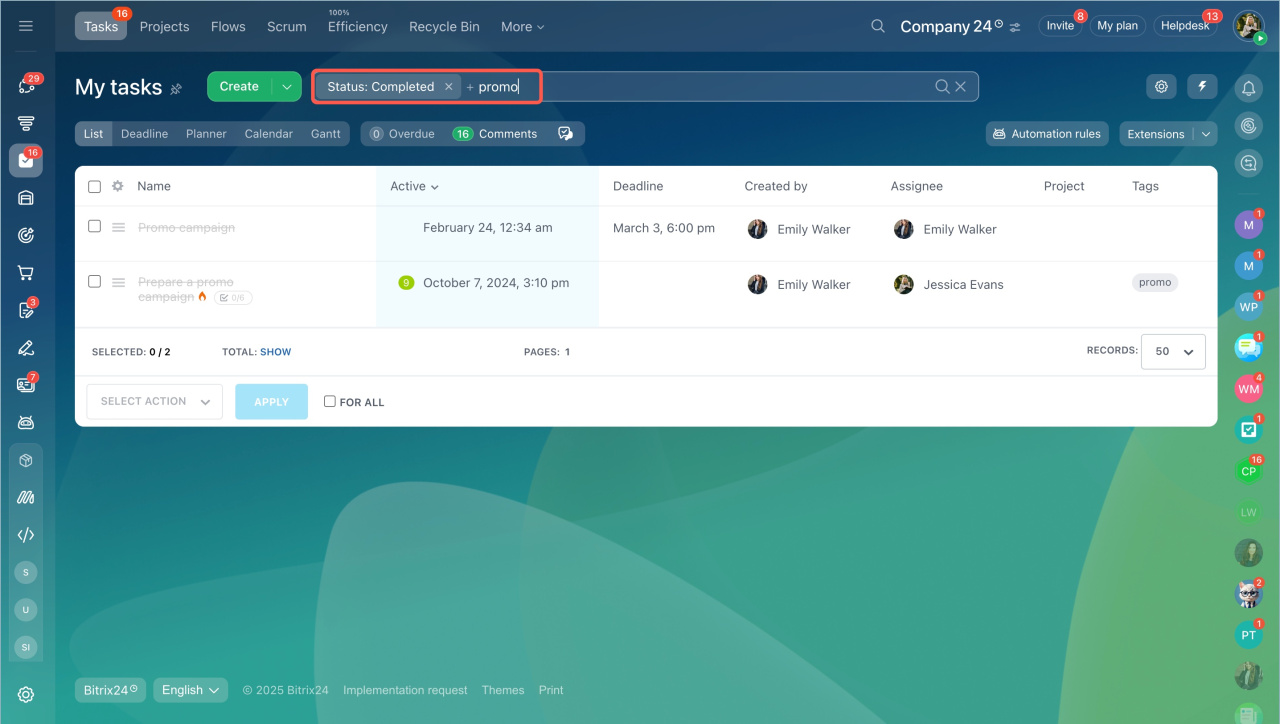
Task: Expand the Create button dropdown arrow
Action: 287,87
